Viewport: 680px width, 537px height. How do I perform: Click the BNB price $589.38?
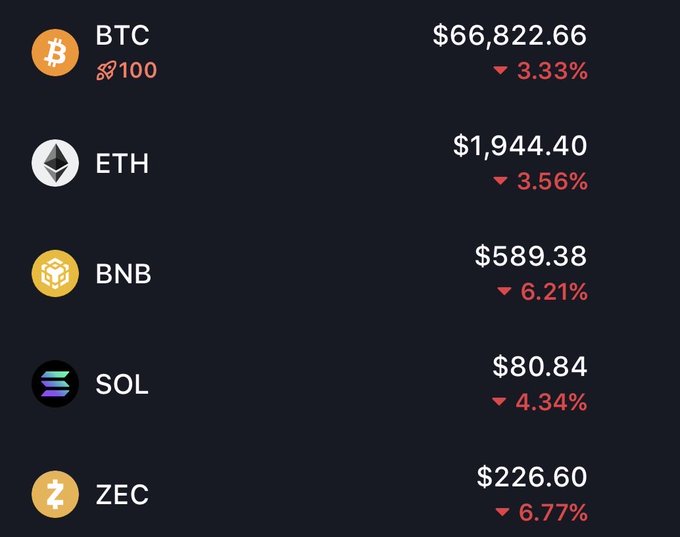[531, 257]
